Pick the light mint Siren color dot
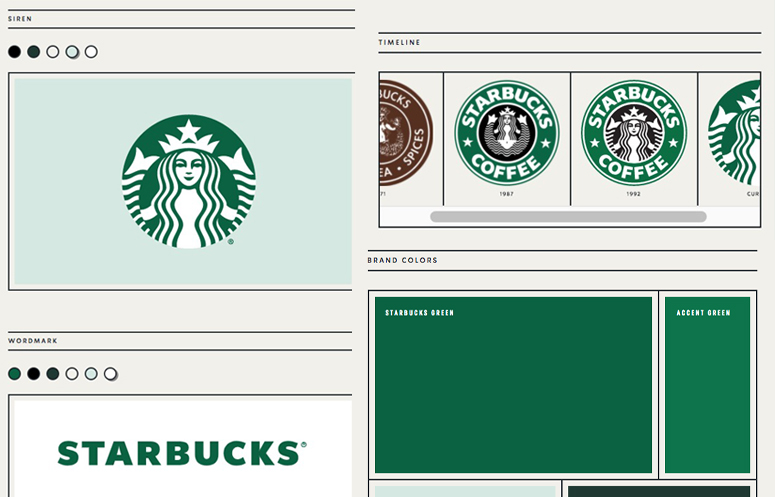Viewport: 775px width, 497px height. (x=72, y=51)
